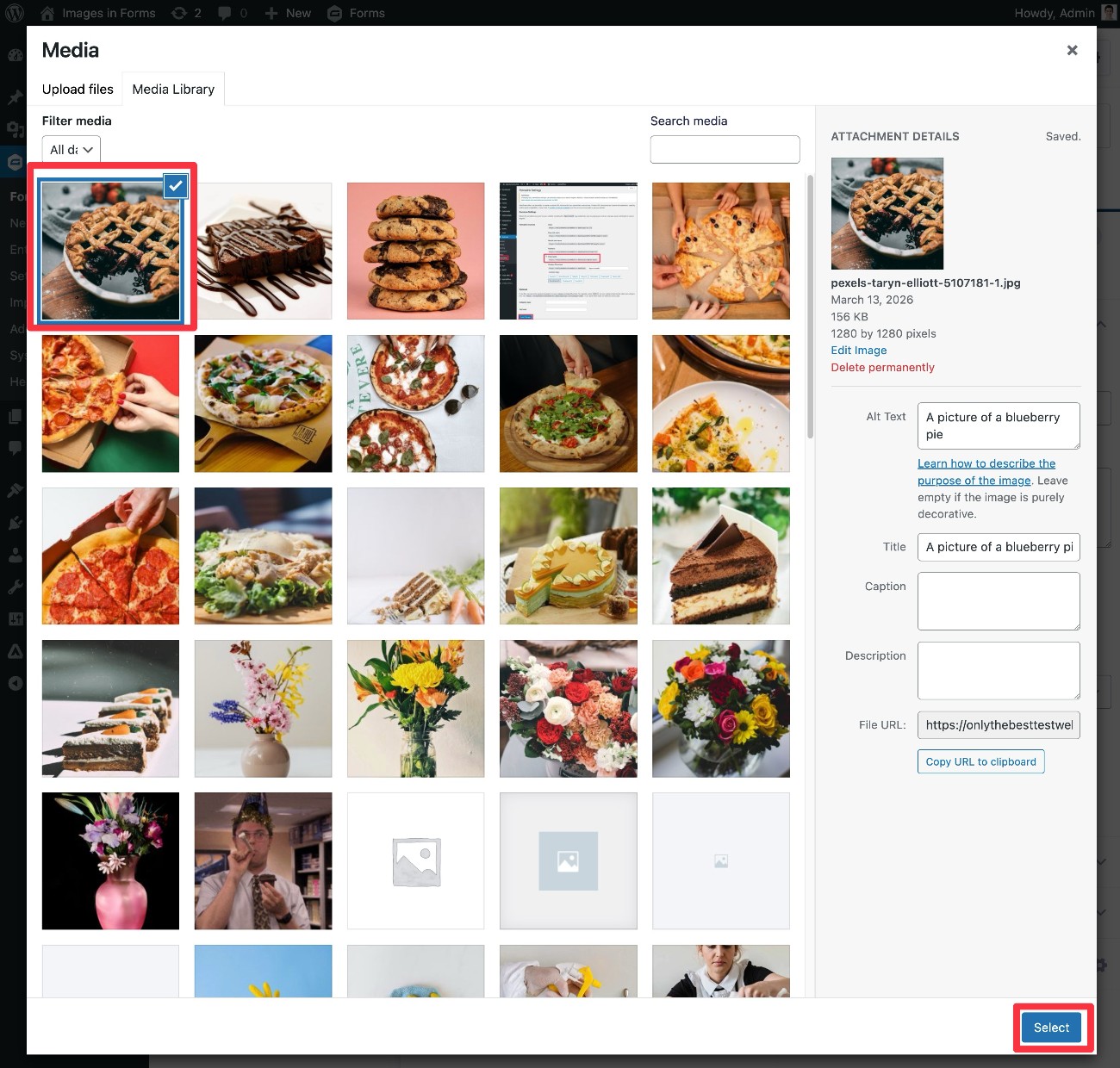Uncheck the selected blueberry pie checkmark
Image resolution: width=1120 pixels, height=1068 pixels.
pos(176,186)
